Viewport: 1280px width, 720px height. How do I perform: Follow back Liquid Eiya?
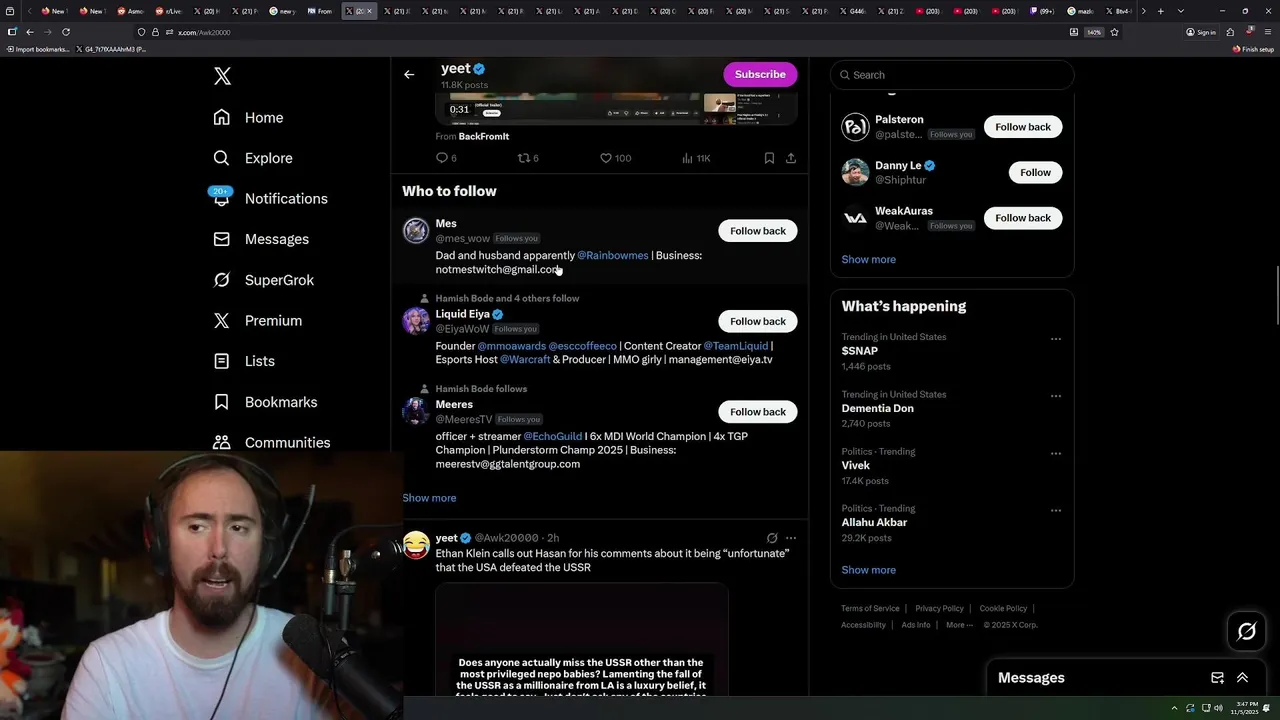(757, 321)
